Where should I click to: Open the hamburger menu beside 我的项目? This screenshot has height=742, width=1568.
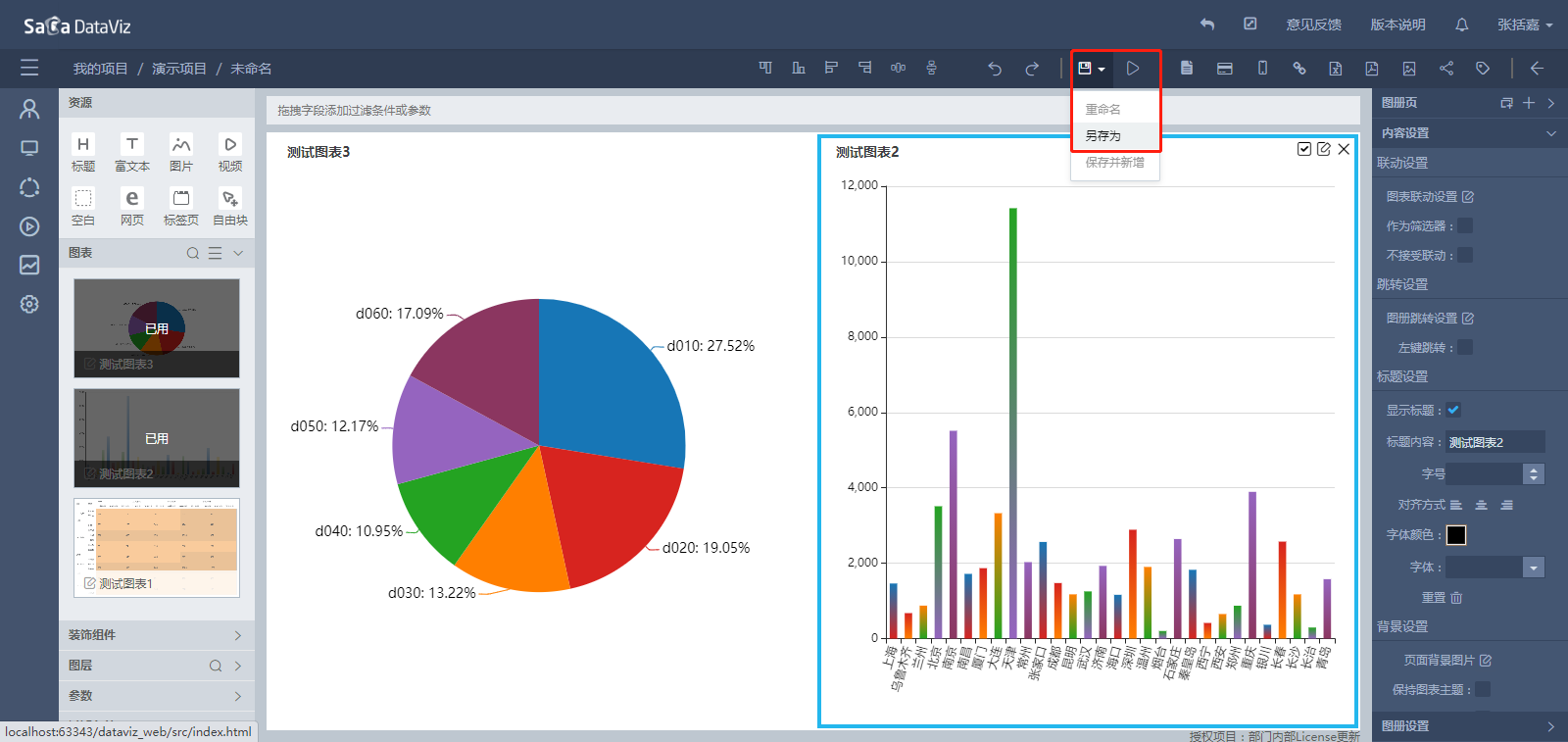(29, 68)
